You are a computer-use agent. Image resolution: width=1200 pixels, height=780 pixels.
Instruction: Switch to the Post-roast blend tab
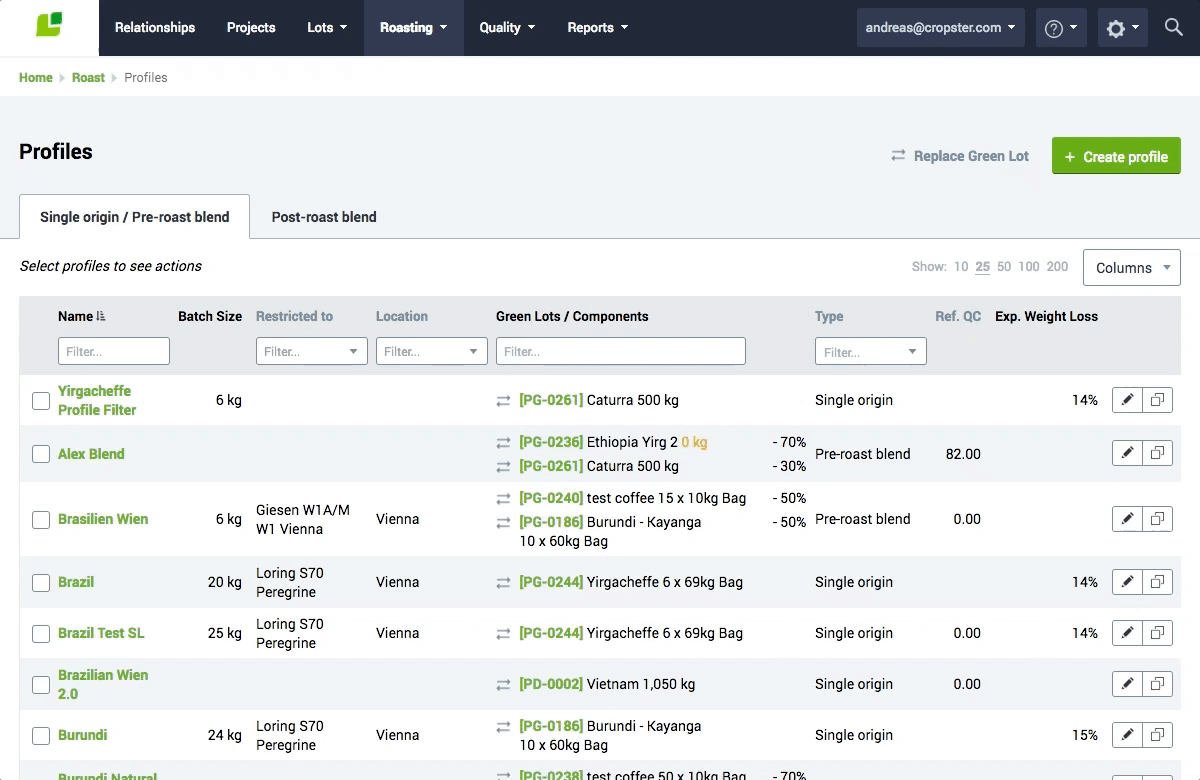pos(324,217)
